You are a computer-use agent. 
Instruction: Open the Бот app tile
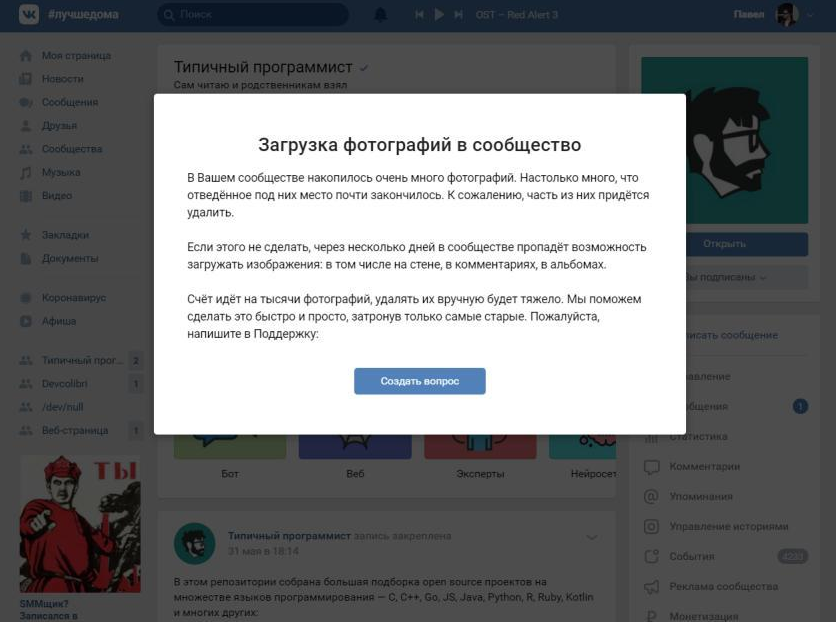[x=230, y=455]
